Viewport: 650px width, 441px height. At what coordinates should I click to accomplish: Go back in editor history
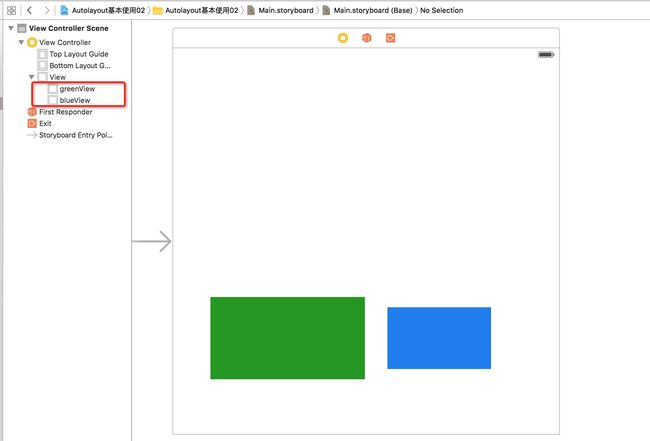(x=29, y=10)
